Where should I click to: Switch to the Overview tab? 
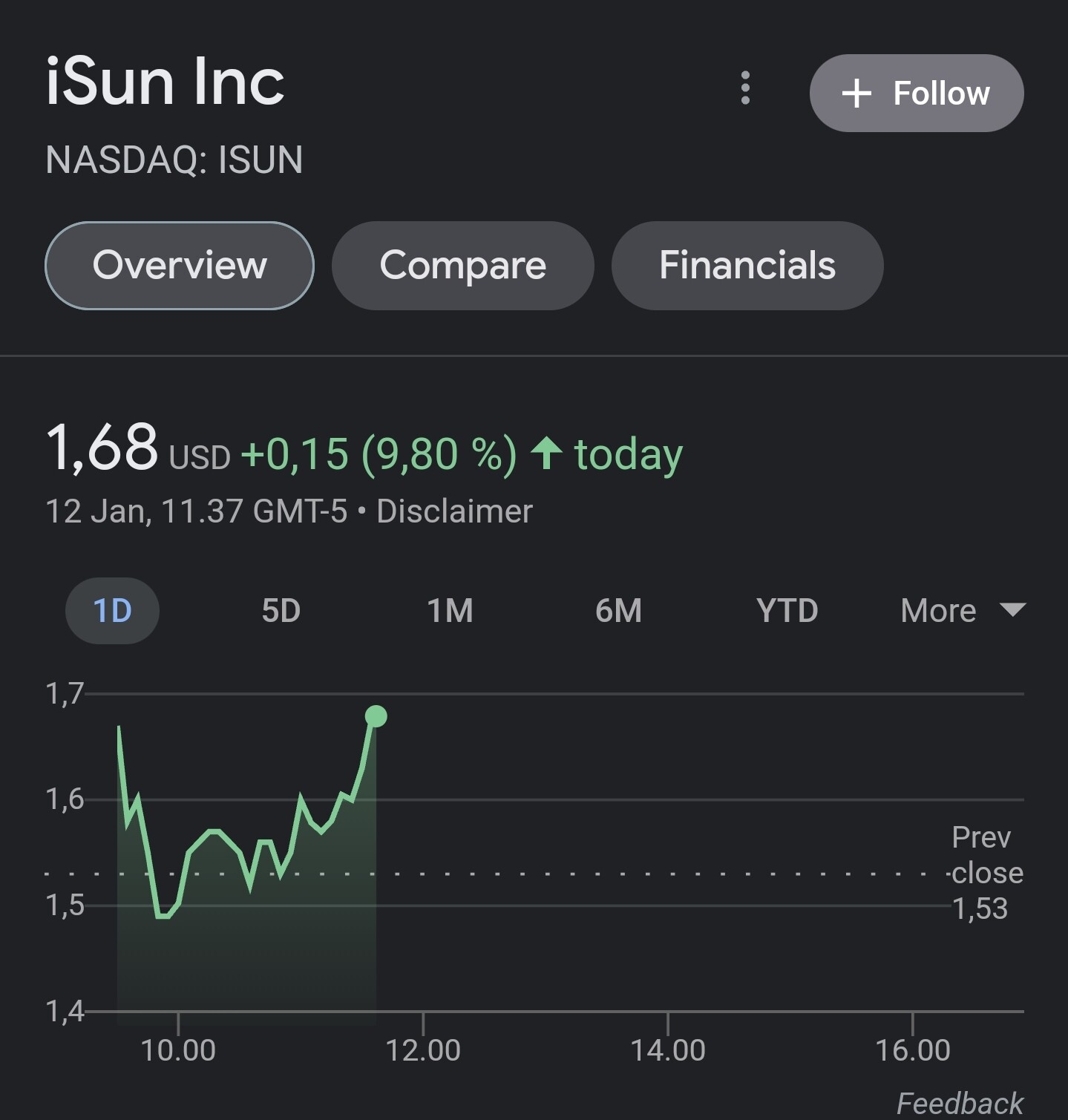[180, 266]
